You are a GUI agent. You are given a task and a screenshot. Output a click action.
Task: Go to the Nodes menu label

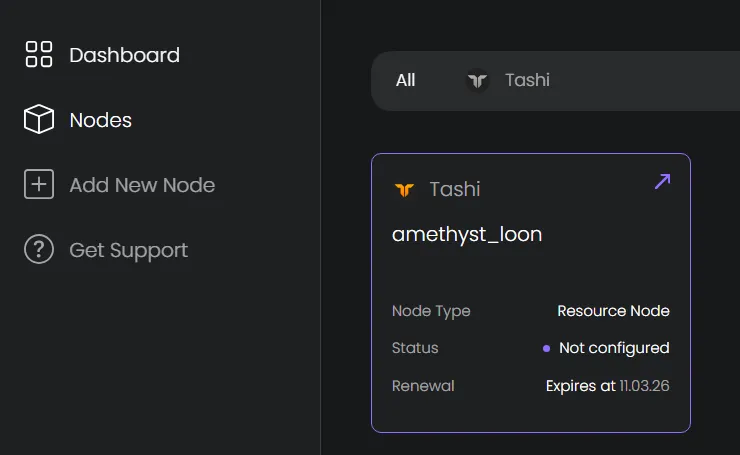point(100,120)
